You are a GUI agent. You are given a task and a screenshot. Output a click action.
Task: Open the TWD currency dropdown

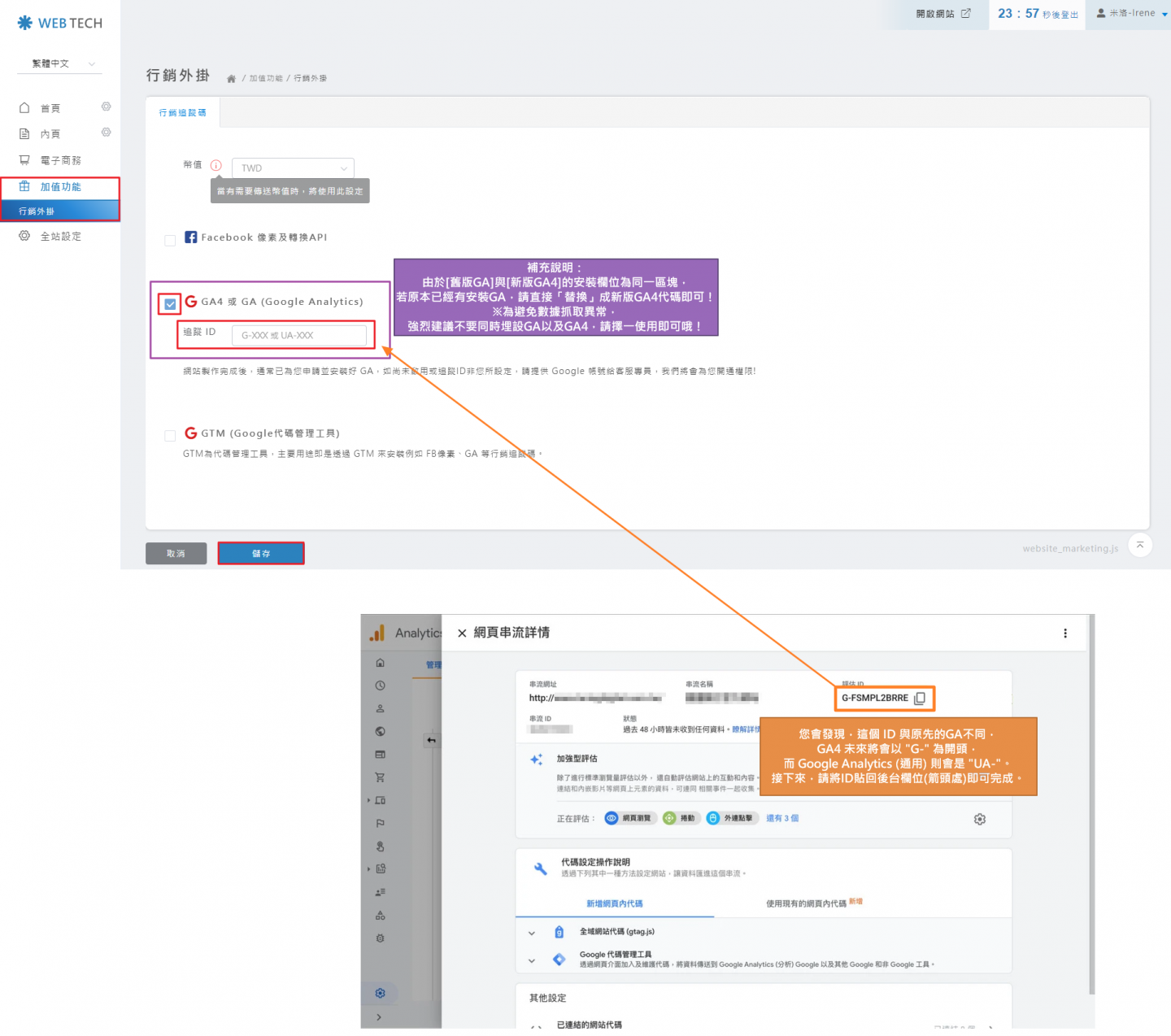(x=293, y=168)
